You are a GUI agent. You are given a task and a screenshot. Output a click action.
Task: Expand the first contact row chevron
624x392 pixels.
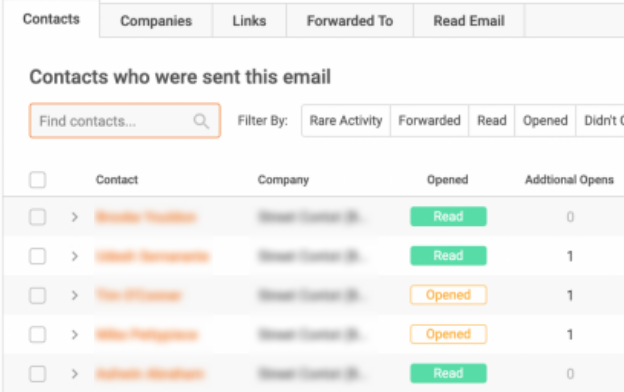pos(74,217)
